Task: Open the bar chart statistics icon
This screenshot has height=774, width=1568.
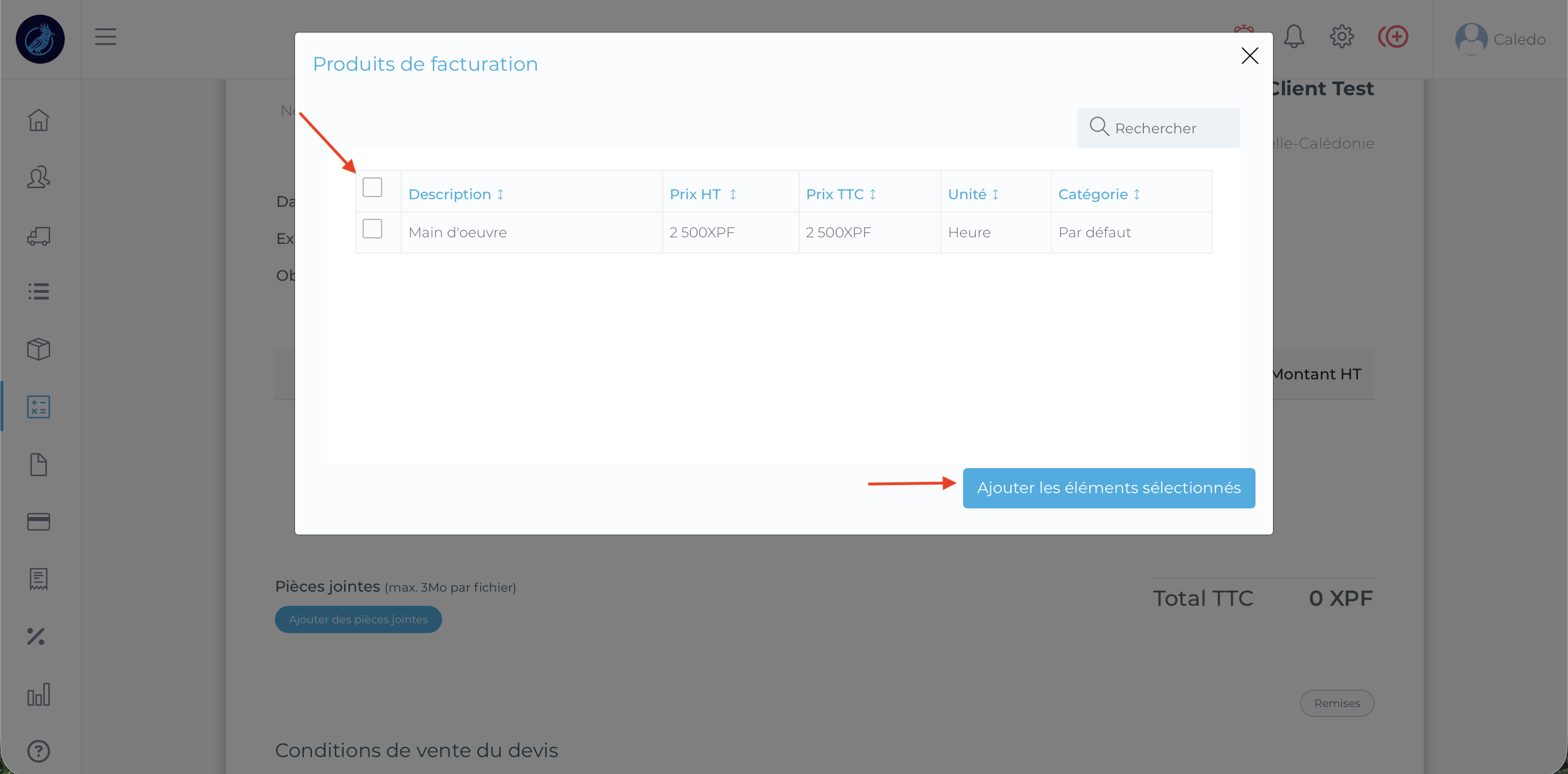Action: 38,695
